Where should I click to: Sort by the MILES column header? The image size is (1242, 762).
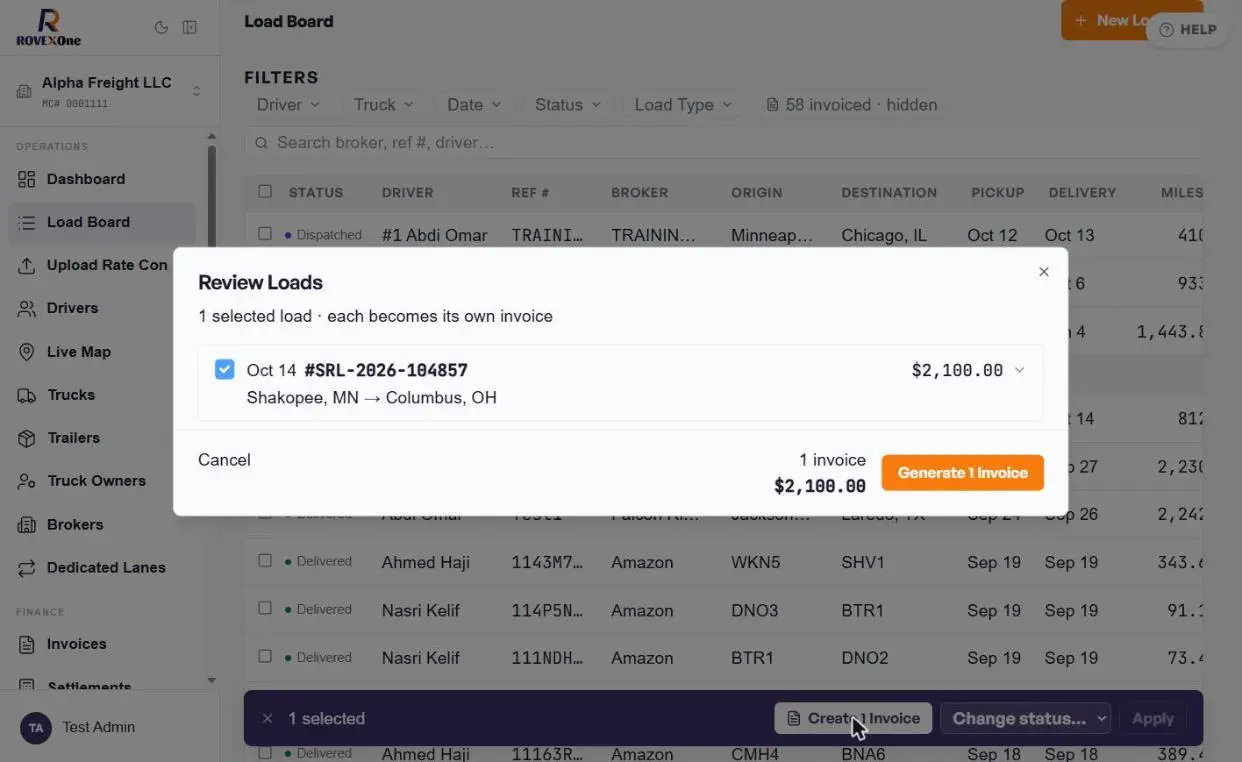tap(1181, 192)
